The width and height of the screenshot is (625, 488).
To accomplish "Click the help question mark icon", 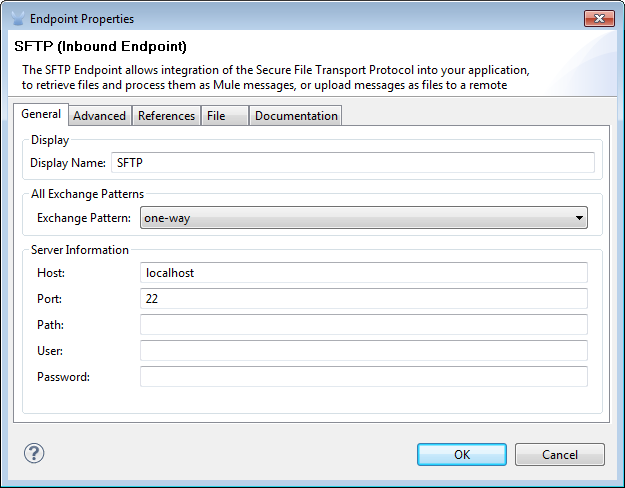I will tap(34, 453).
